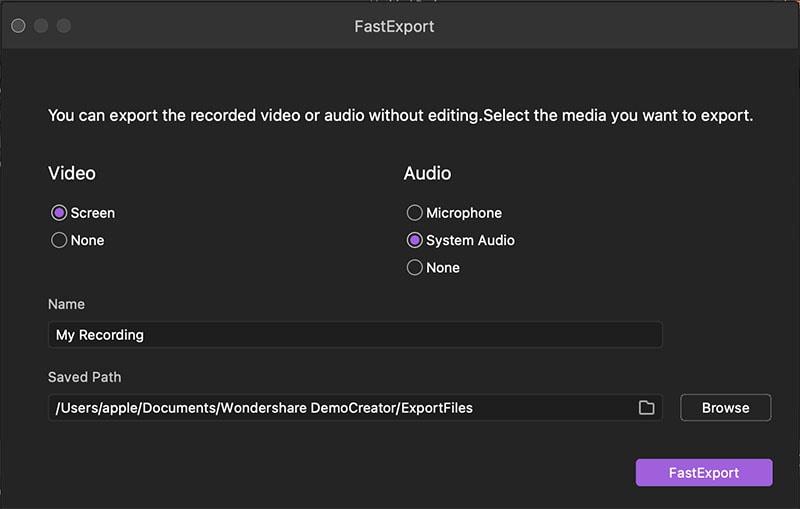
Task: Click the Video section heading
Action: [72, 173]
